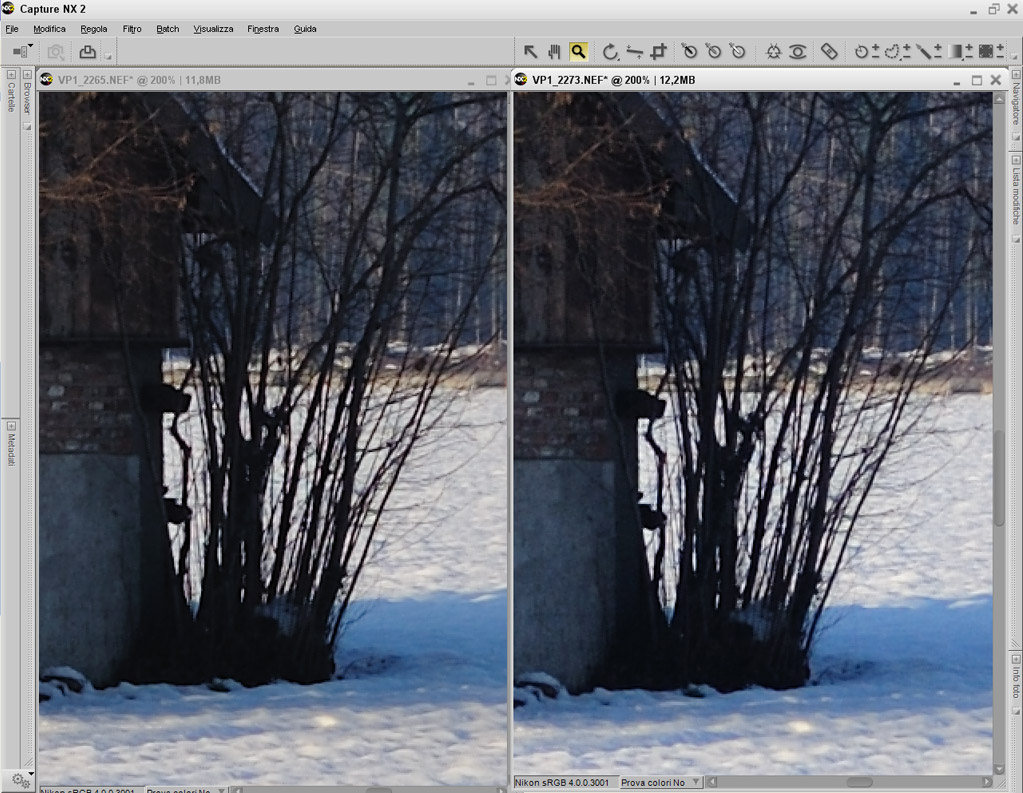Expand the Cartelle side panel
This screenshot has width=1023, height=793.
11,75
